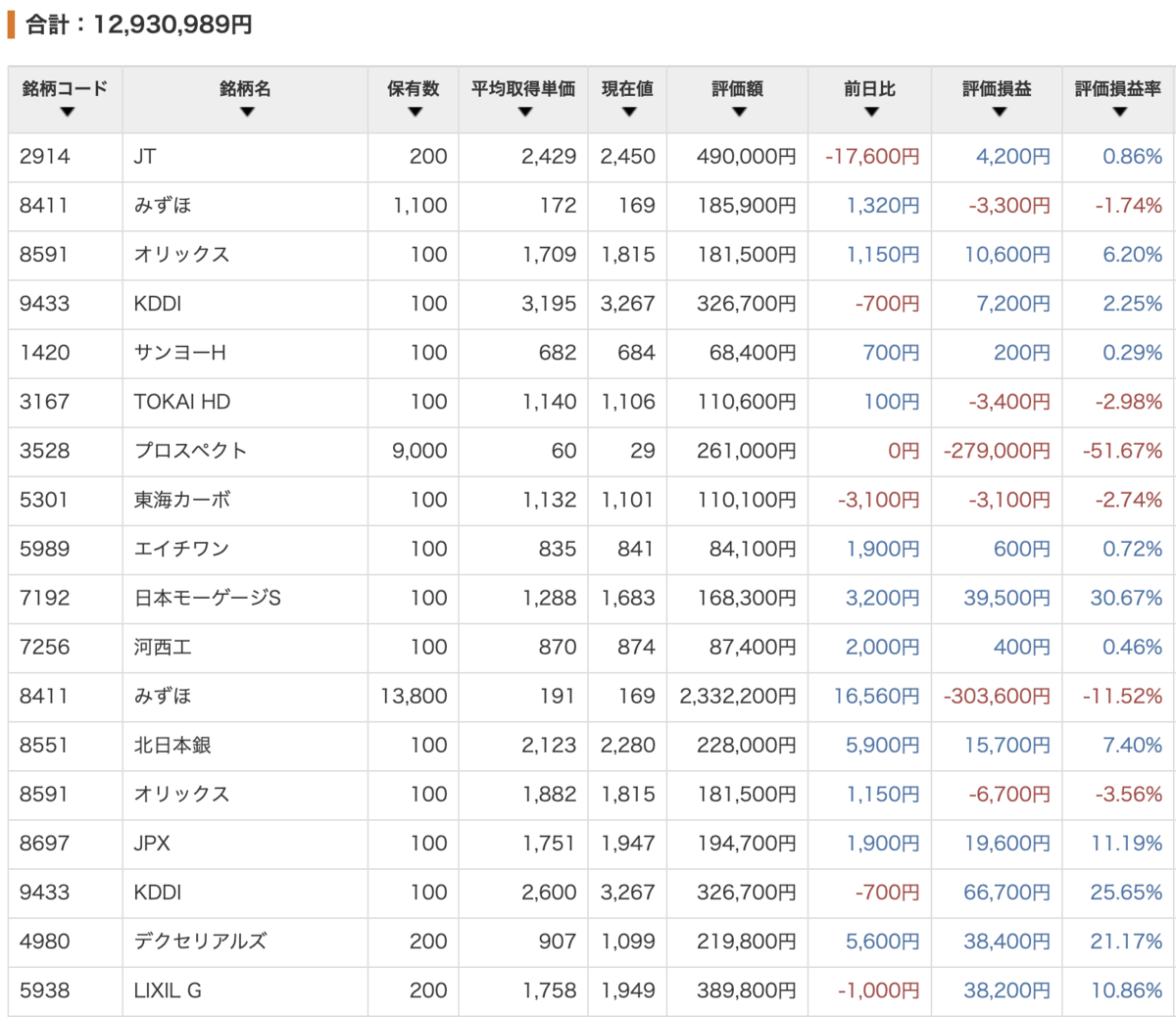Select stock code 2914 cell

coord(45,157)
